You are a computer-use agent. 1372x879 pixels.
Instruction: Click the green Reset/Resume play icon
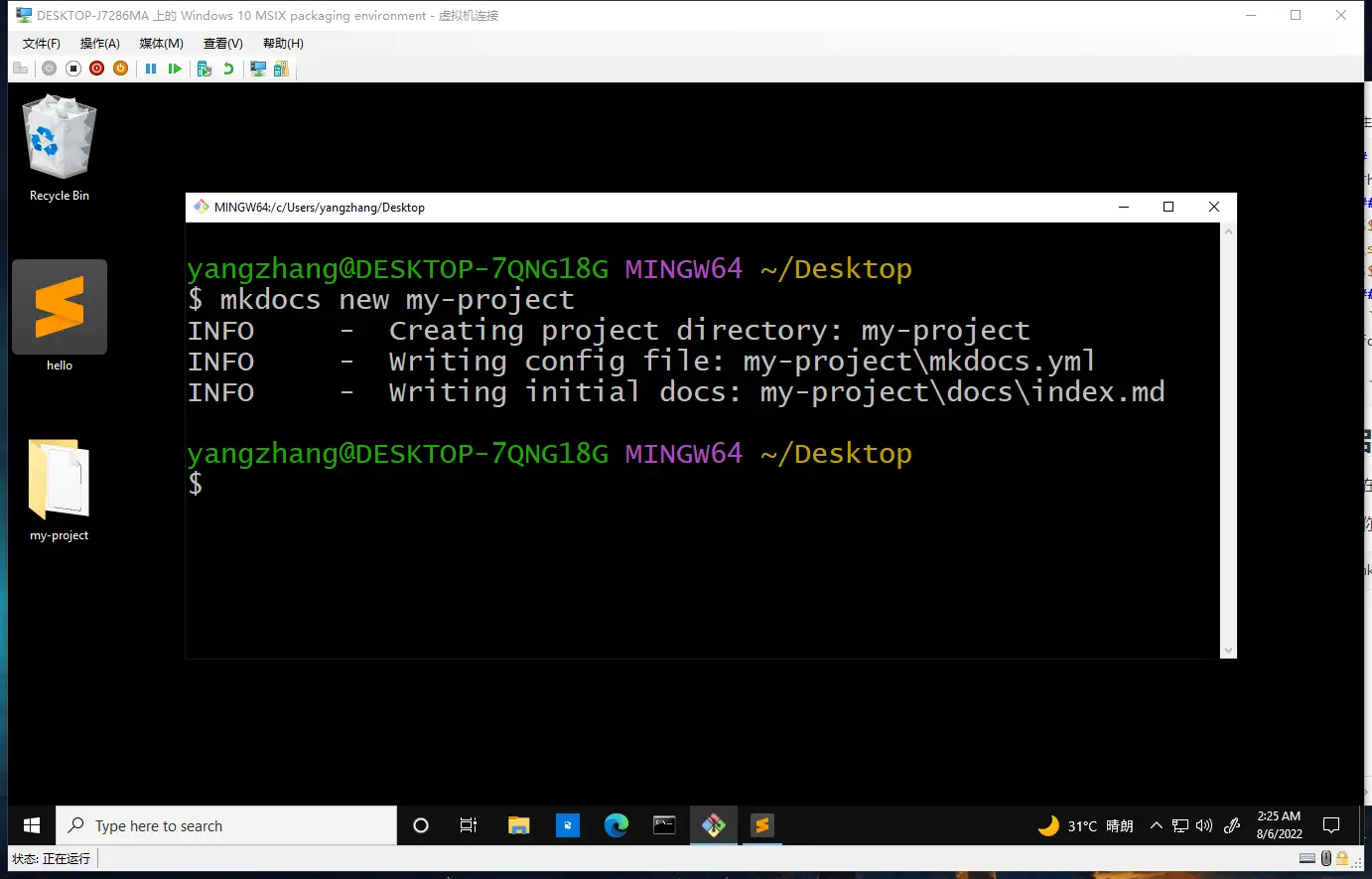175,69
